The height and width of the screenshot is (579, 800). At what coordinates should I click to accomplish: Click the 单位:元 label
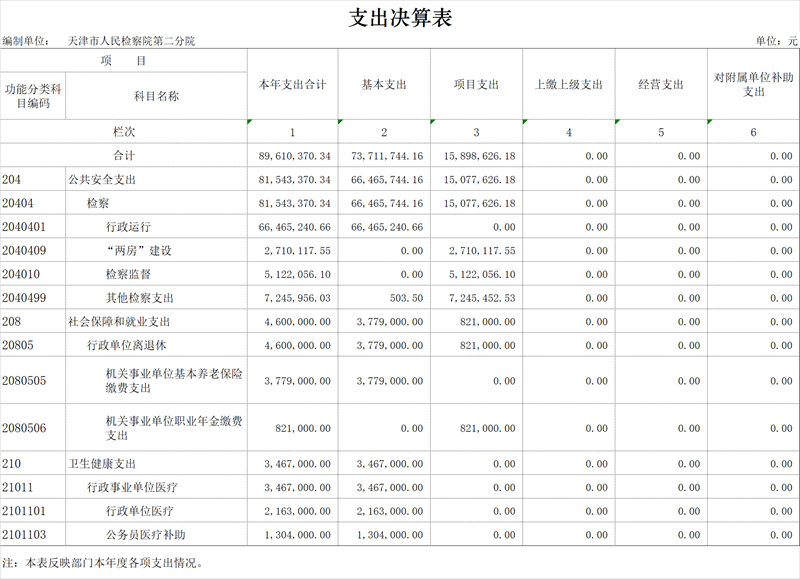[776, 41]
